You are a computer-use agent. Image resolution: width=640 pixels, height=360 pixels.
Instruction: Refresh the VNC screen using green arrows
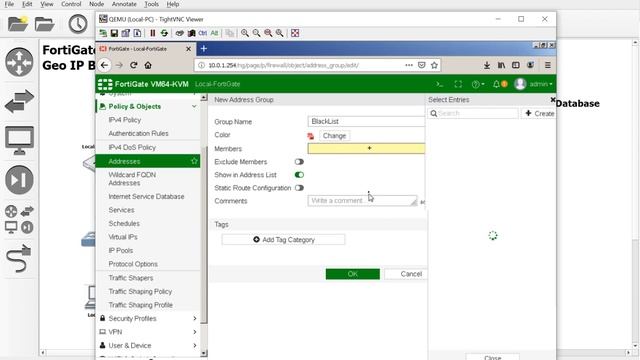point(164,33)
